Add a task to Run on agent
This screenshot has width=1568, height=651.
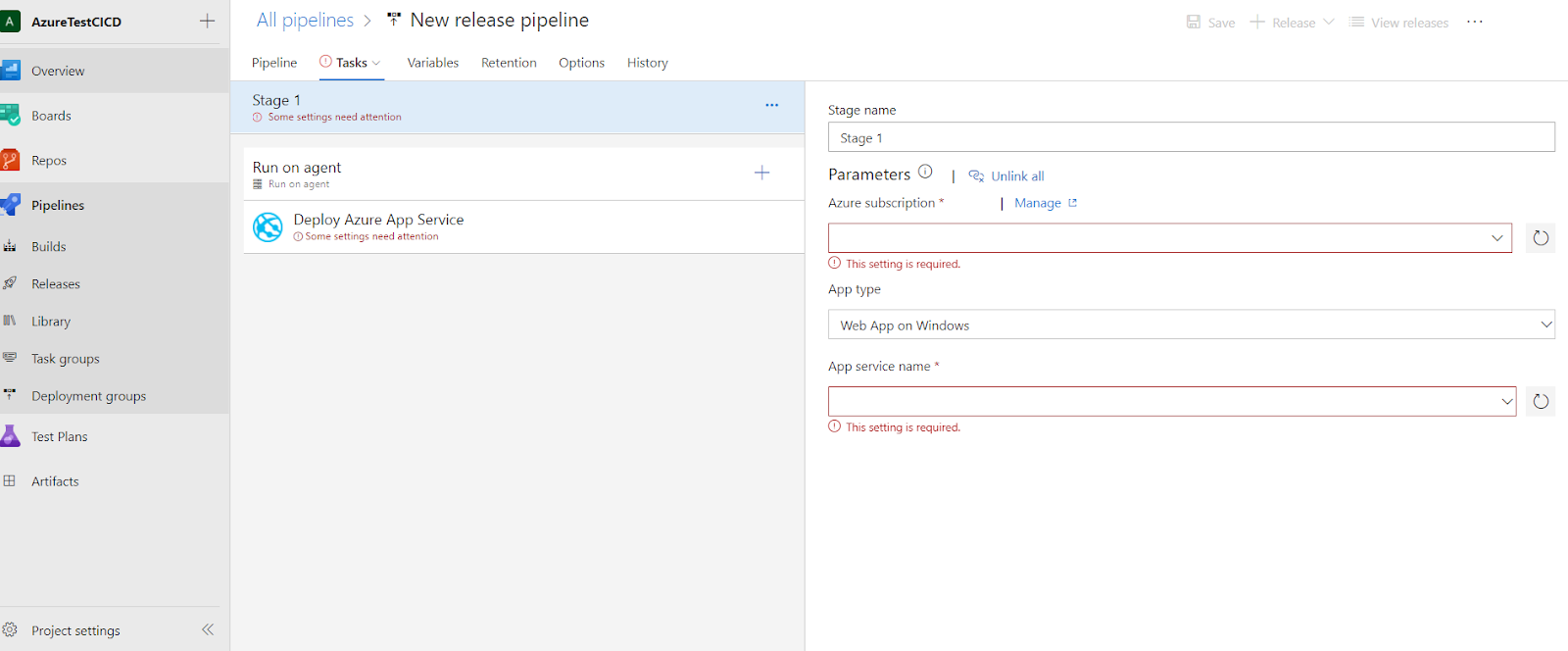coord(761,173)
